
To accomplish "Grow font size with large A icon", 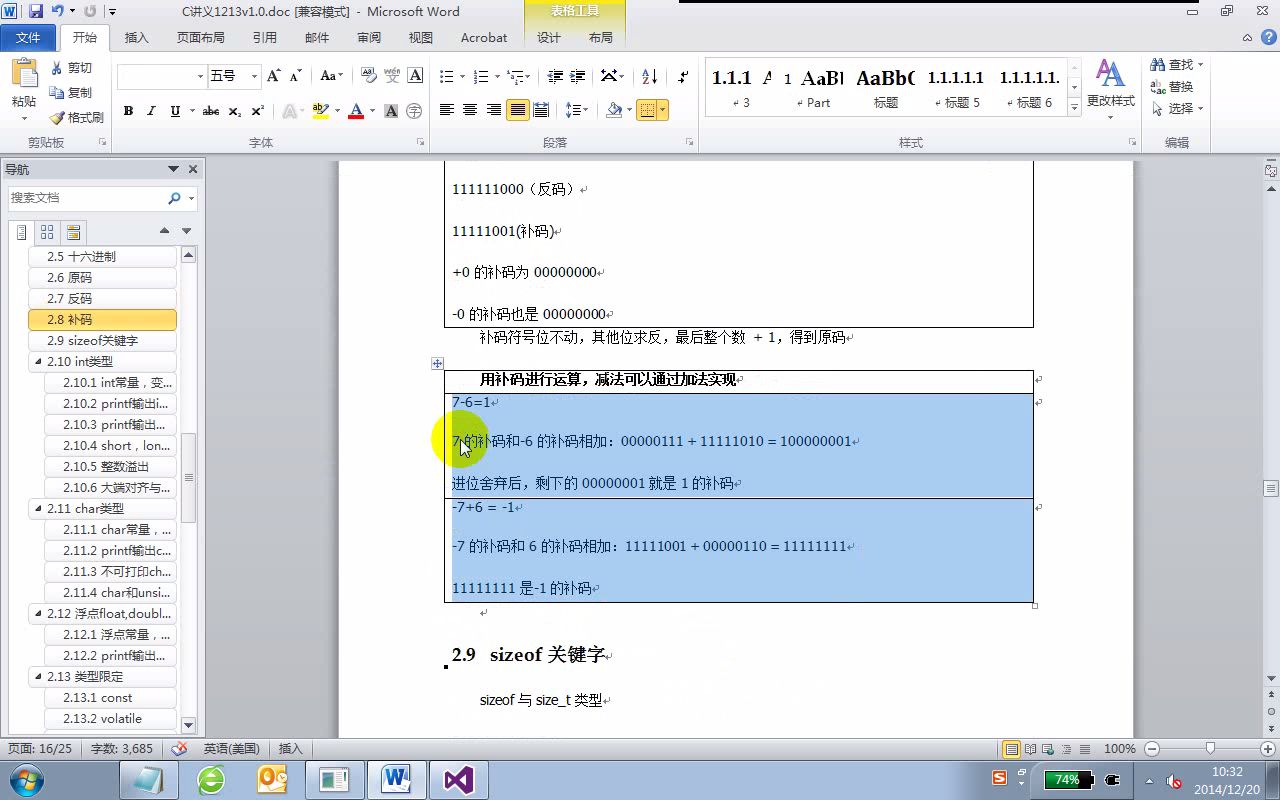I will pos(274,76).
